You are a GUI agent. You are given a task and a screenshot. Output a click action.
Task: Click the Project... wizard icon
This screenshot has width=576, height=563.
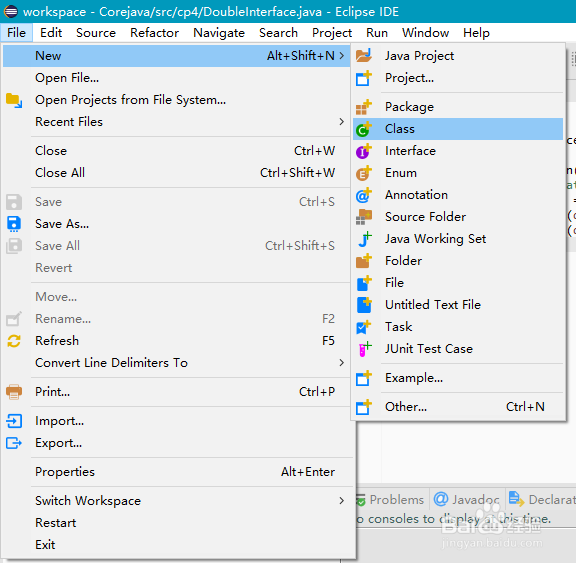pos(364,78)
